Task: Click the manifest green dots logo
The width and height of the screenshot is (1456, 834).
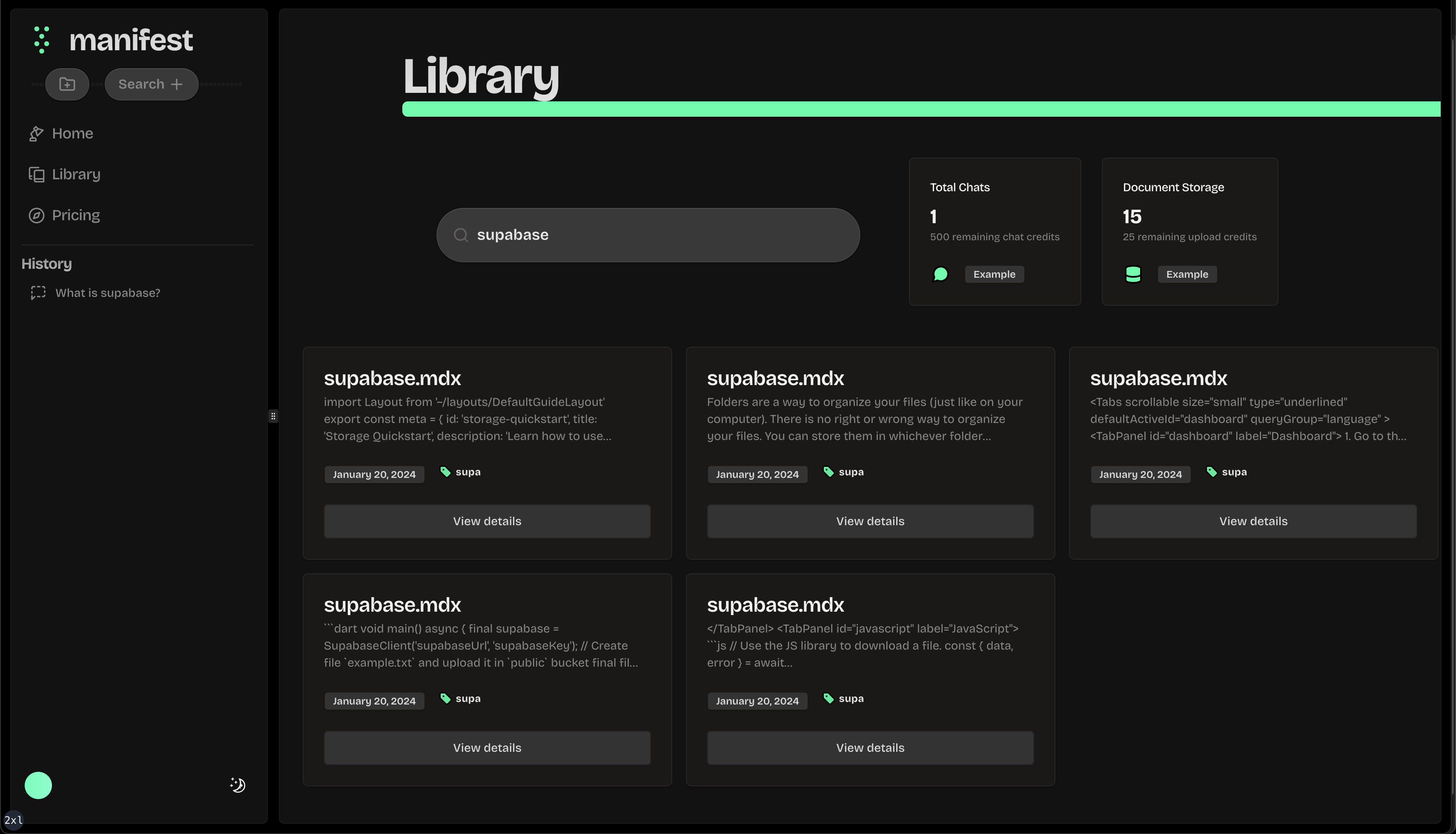Action: (41, 40)
